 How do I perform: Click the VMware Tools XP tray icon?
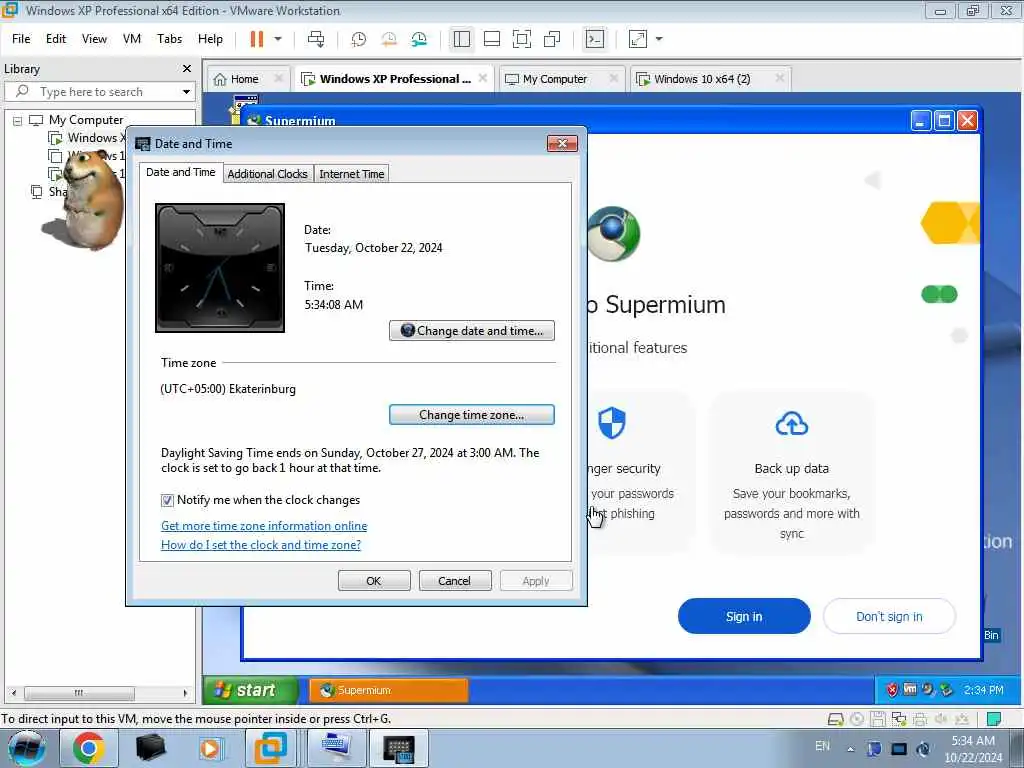click(x=910, y=690)
